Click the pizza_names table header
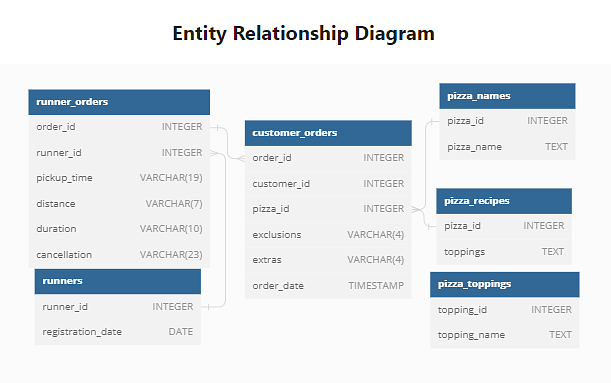611x383 pixels. click(507, 96)
